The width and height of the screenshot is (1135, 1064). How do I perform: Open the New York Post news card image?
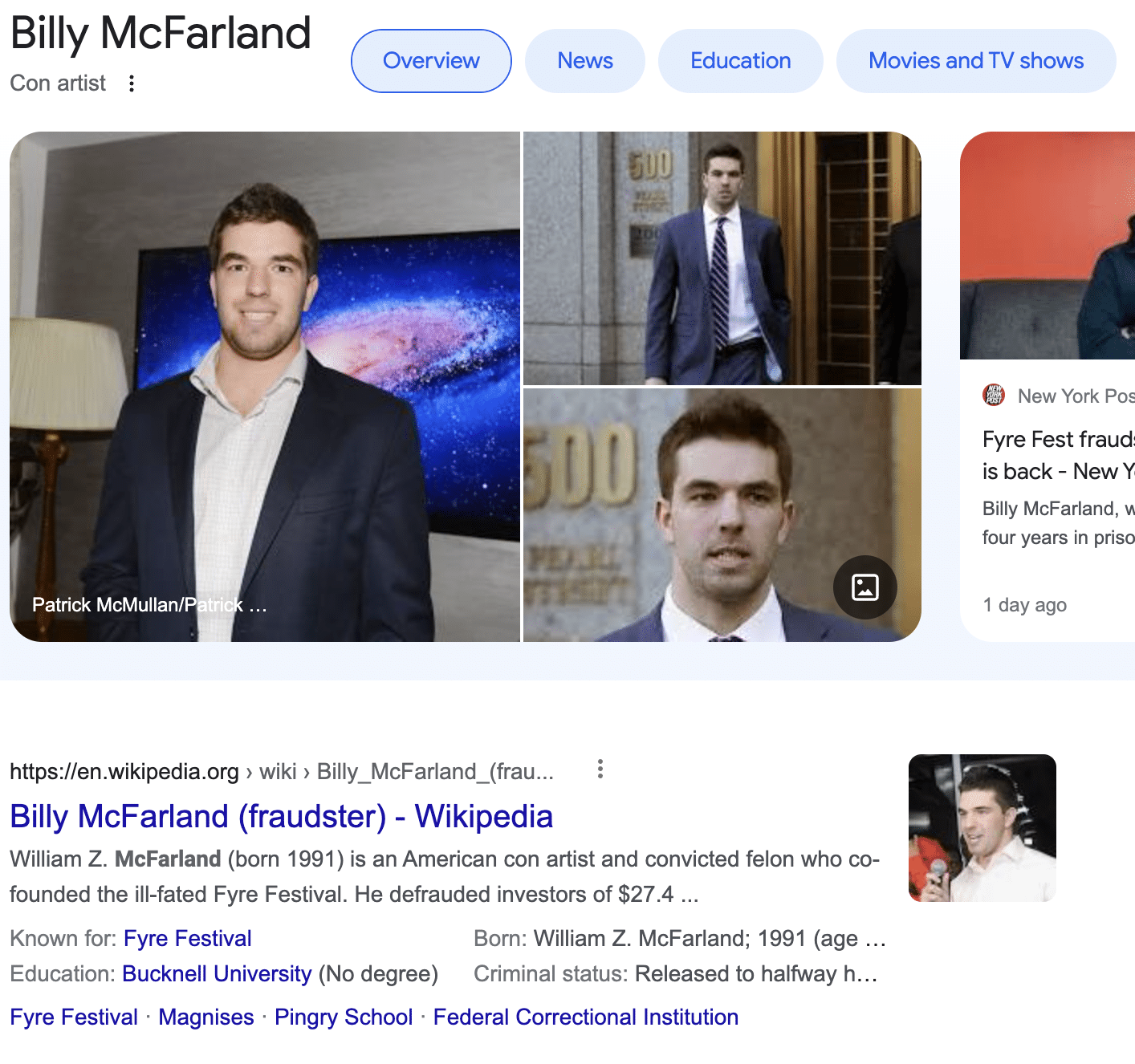[x=1048, y=246]
